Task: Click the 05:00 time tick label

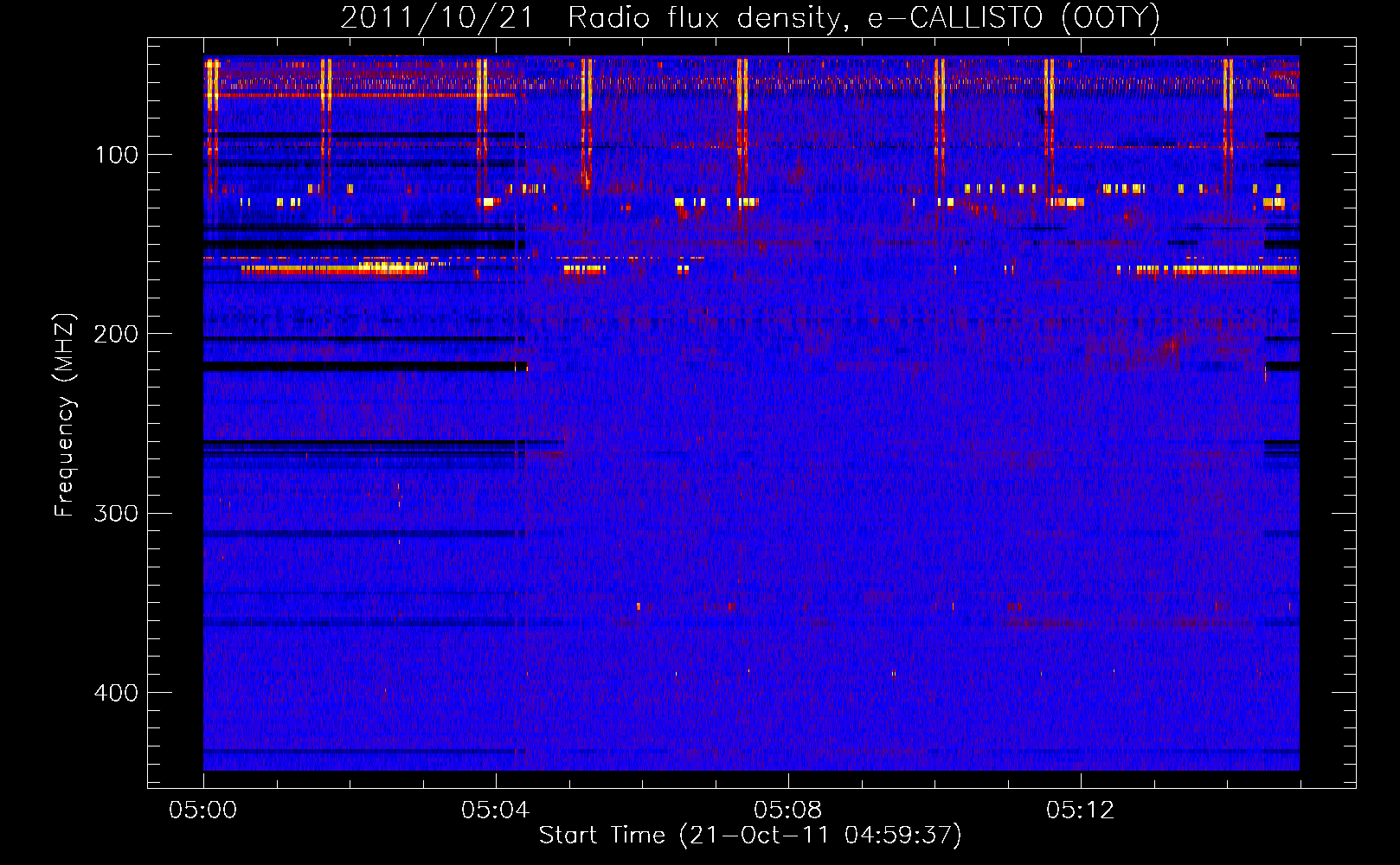Action: click(x=203, y=811)
